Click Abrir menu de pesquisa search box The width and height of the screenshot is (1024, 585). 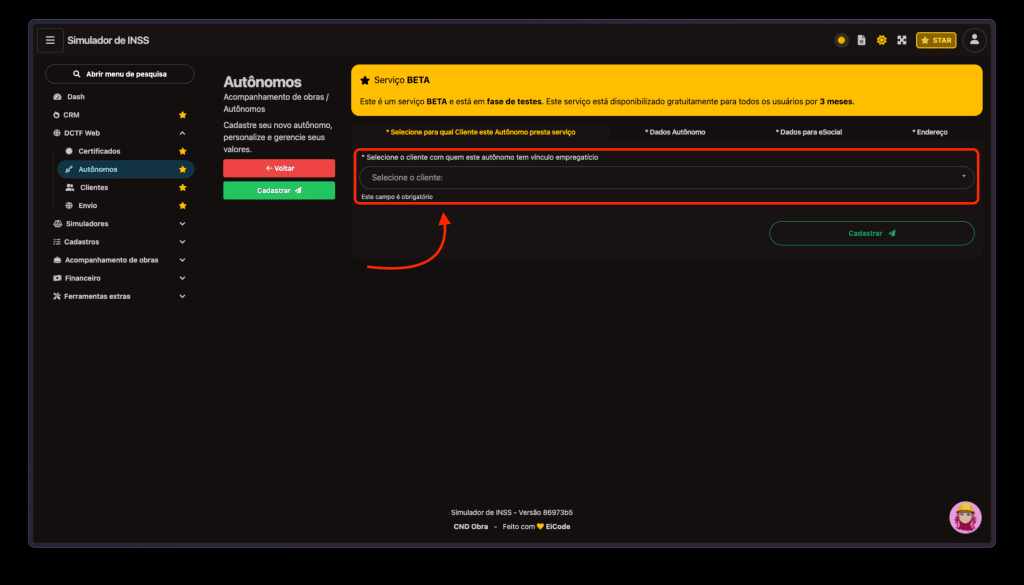pos(120,74)
